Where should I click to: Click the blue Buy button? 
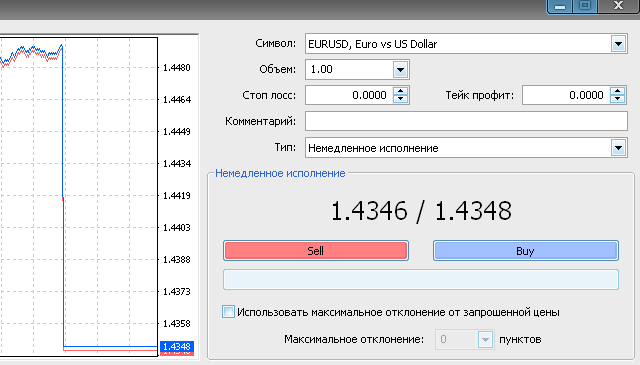pyautogui.click(x=526, y=251)
